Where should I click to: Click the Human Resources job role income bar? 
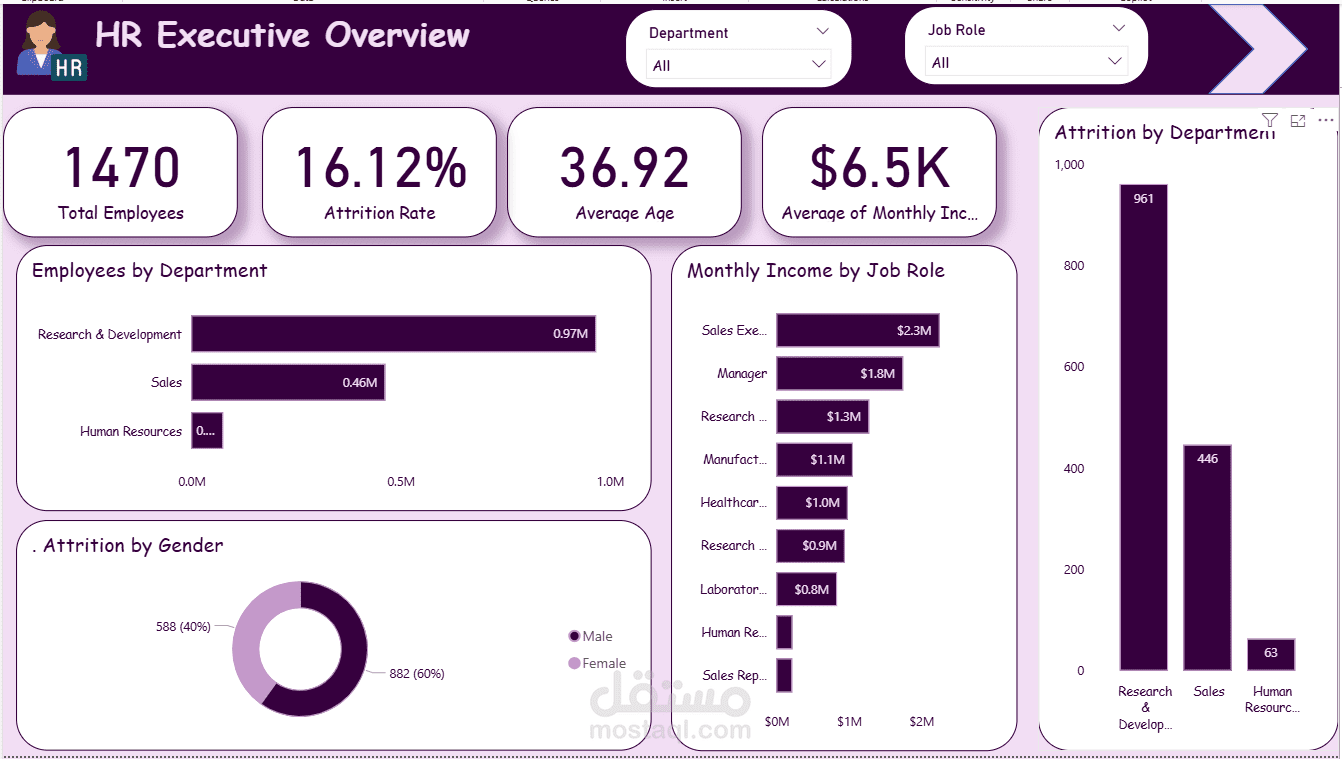[x=785, y=632]
